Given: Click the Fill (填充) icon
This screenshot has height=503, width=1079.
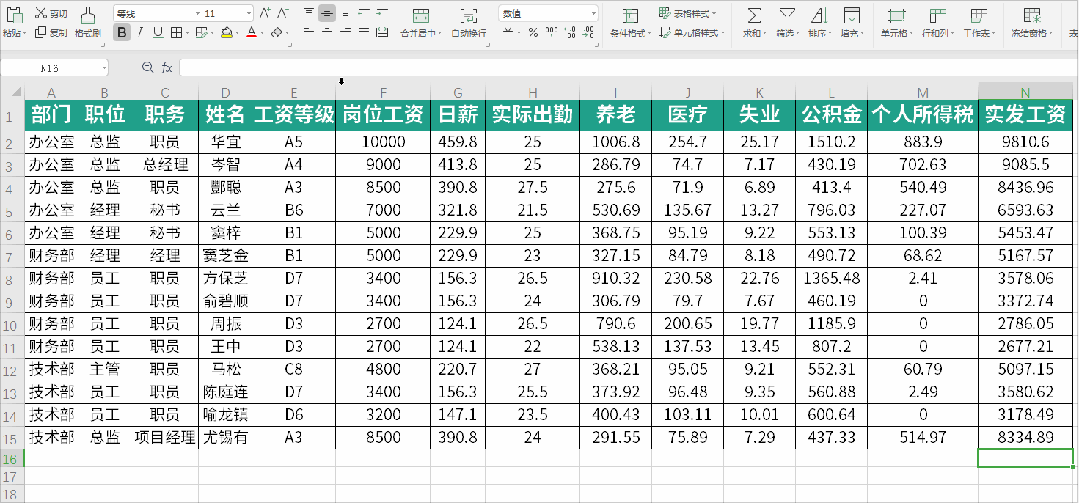Looking at the screenshot, I should pyautogui.click(x=851, y=16).
